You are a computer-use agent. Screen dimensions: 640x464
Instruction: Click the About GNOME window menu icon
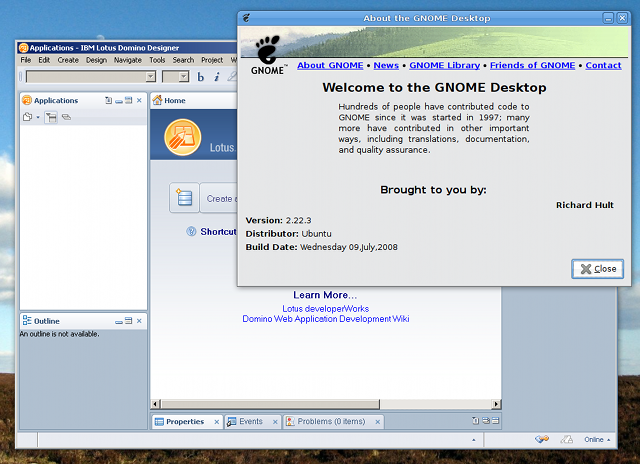pos(246,18)
